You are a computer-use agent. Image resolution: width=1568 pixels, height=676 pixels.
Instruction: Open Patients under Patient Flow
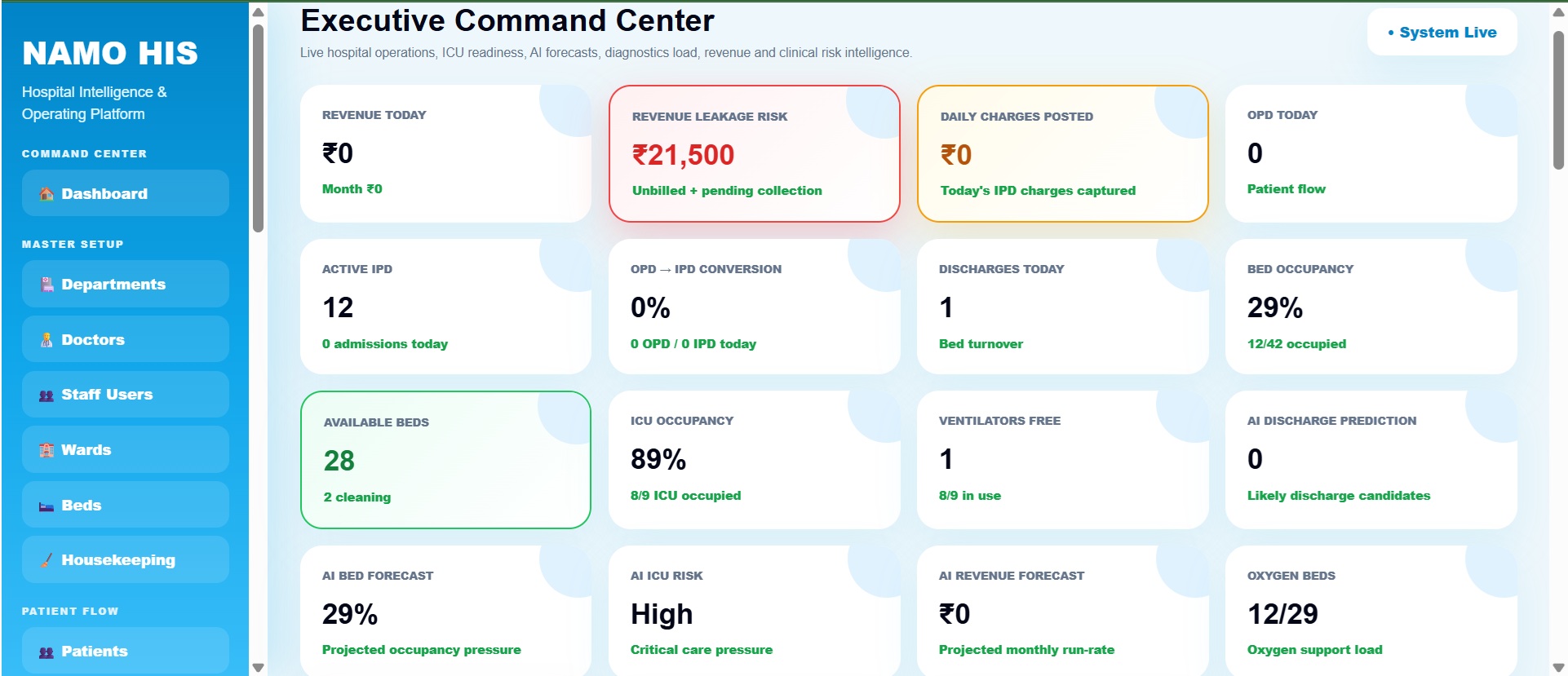pos(126,651)
